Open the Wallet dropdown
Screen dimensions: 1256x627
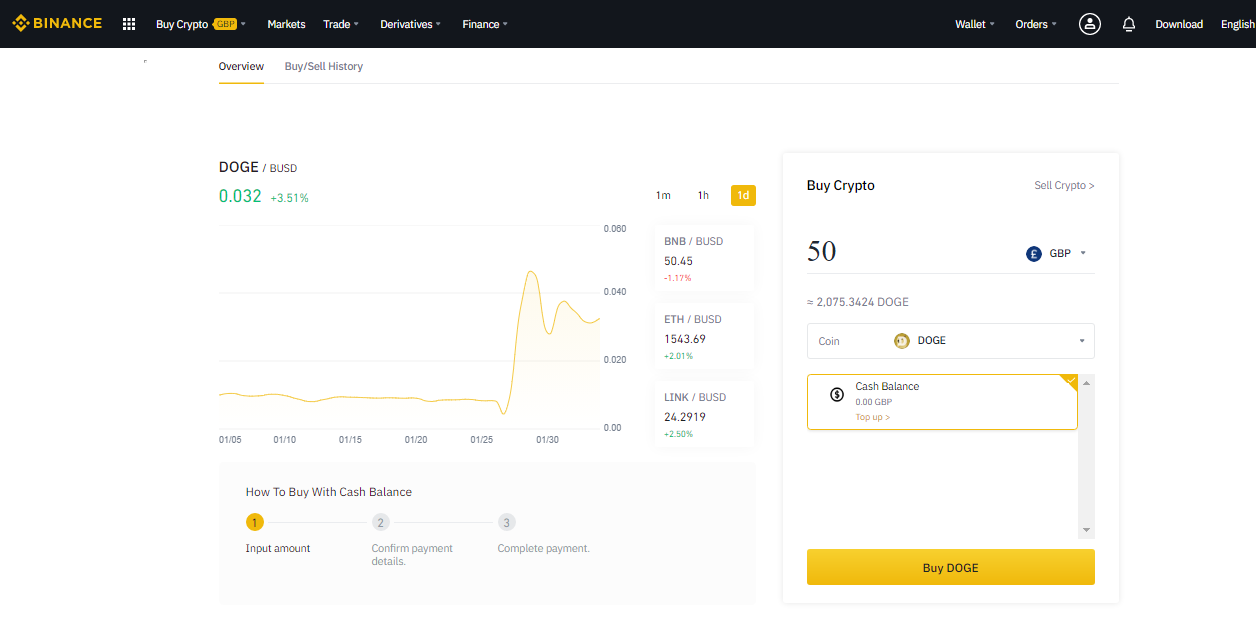[x=975, y=24]
